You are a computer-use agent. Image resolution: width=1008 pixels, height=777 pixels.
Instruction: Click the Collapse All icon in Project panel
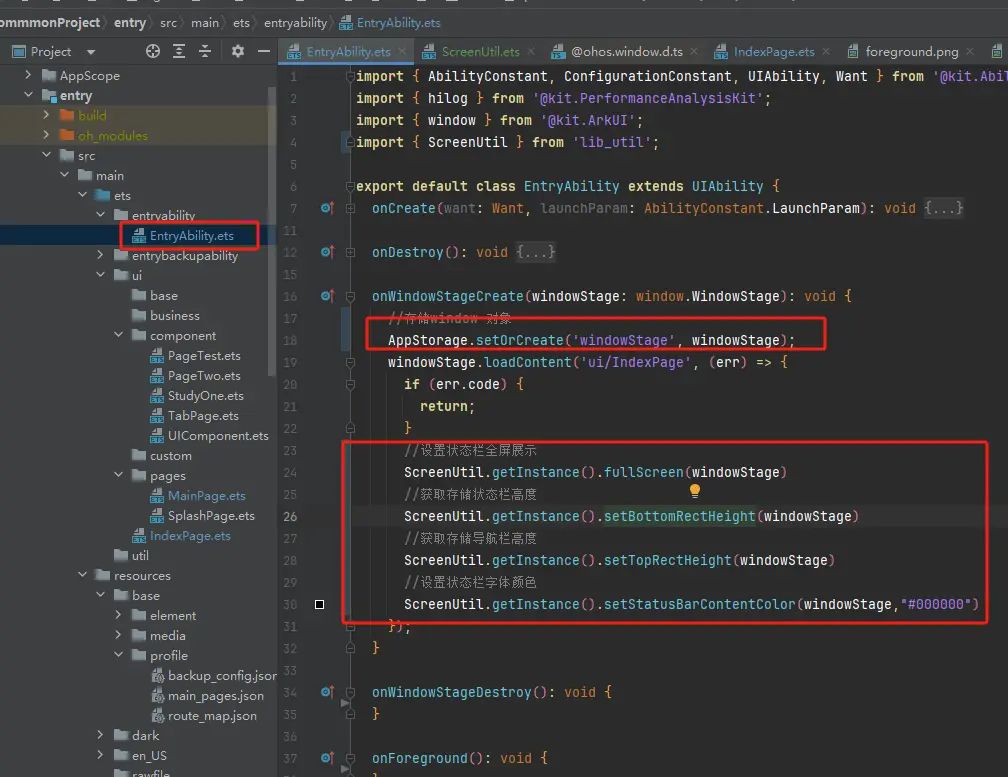coord(205,51)
